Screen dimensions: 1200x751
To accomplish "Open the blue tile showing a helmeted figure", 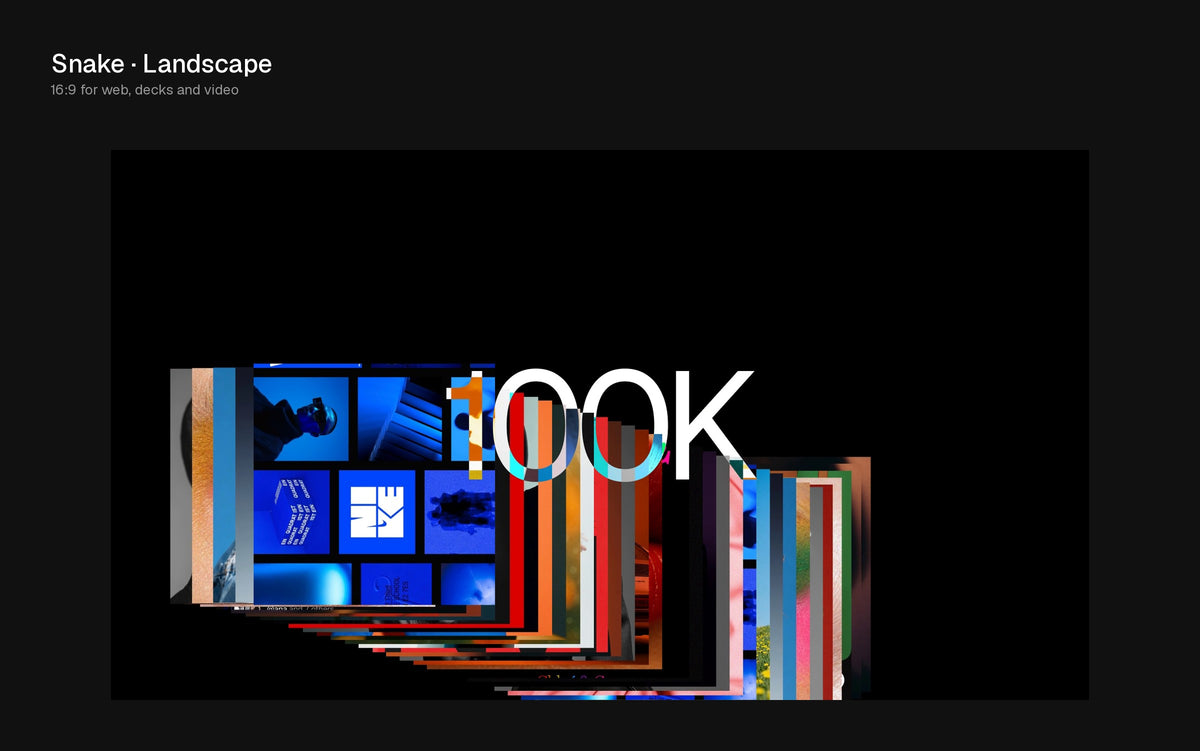I will point(301,419).
